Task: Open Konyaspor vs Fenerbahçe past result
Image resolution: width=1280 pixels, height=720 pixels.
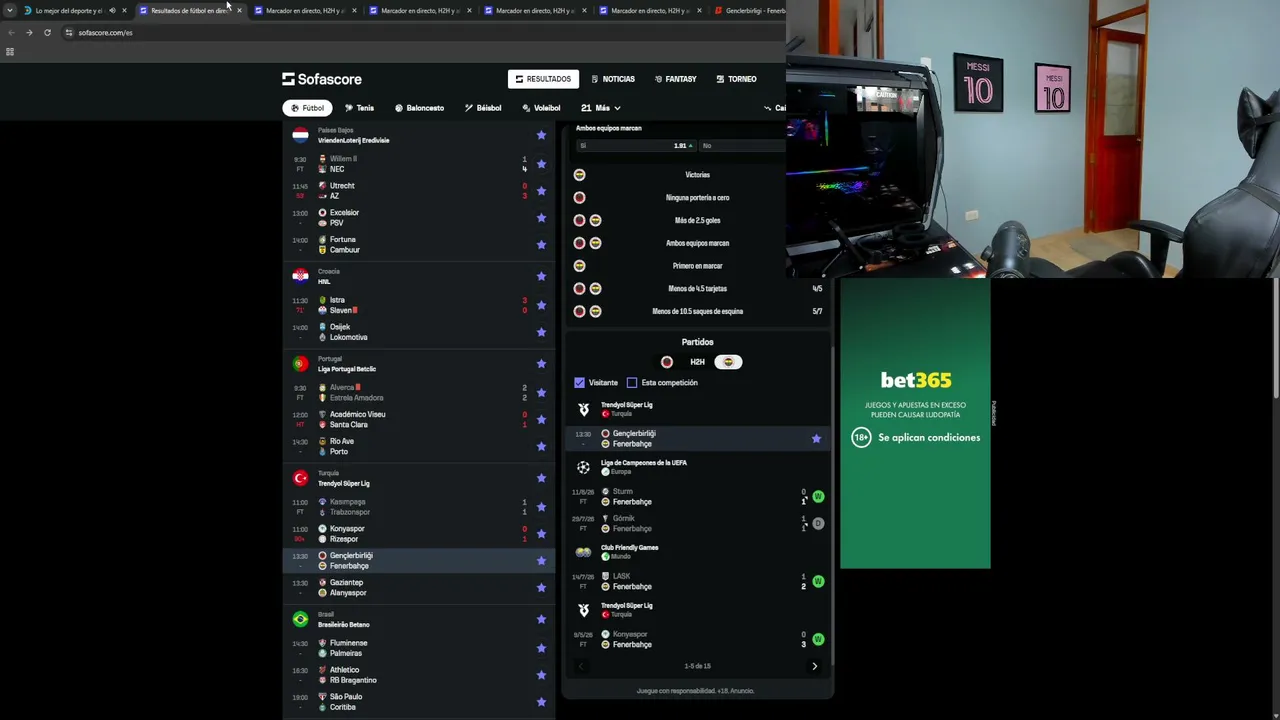Action: point(698,640)
